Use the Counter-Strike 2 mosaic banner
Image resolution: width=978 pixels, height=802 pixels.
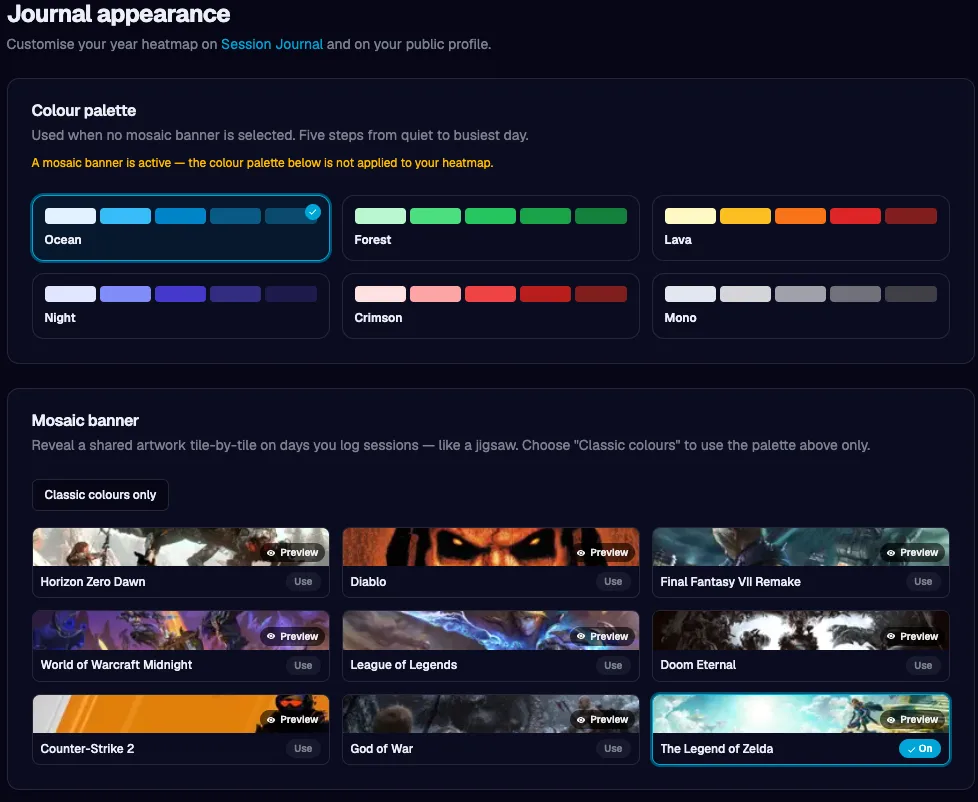click(303, 748)
